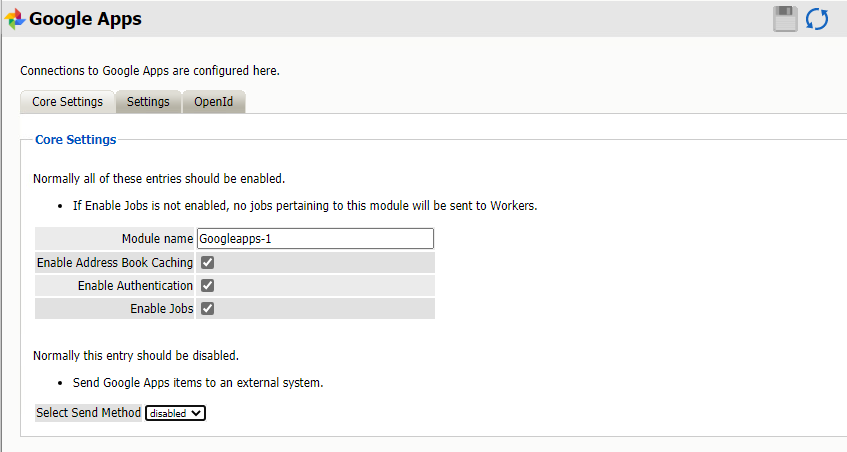This screenshot has width=847, height=452.
Task: Reload the page using the refresh arrows icon
Action: point(817,19)
